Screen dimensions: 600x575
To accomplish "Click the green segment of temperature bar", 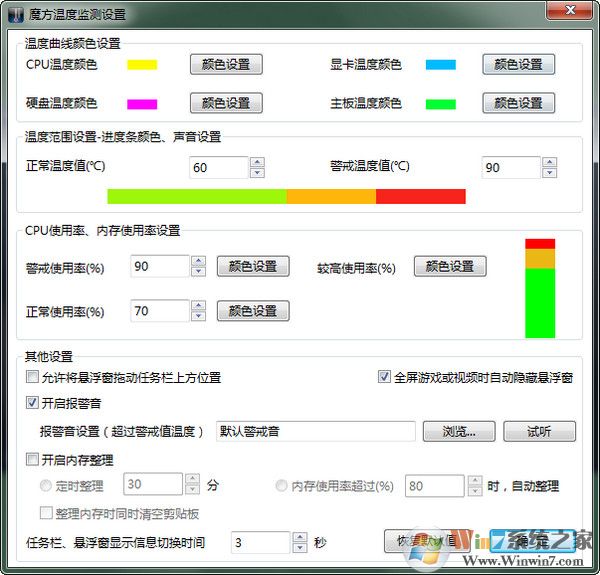I will pos(197,196).
